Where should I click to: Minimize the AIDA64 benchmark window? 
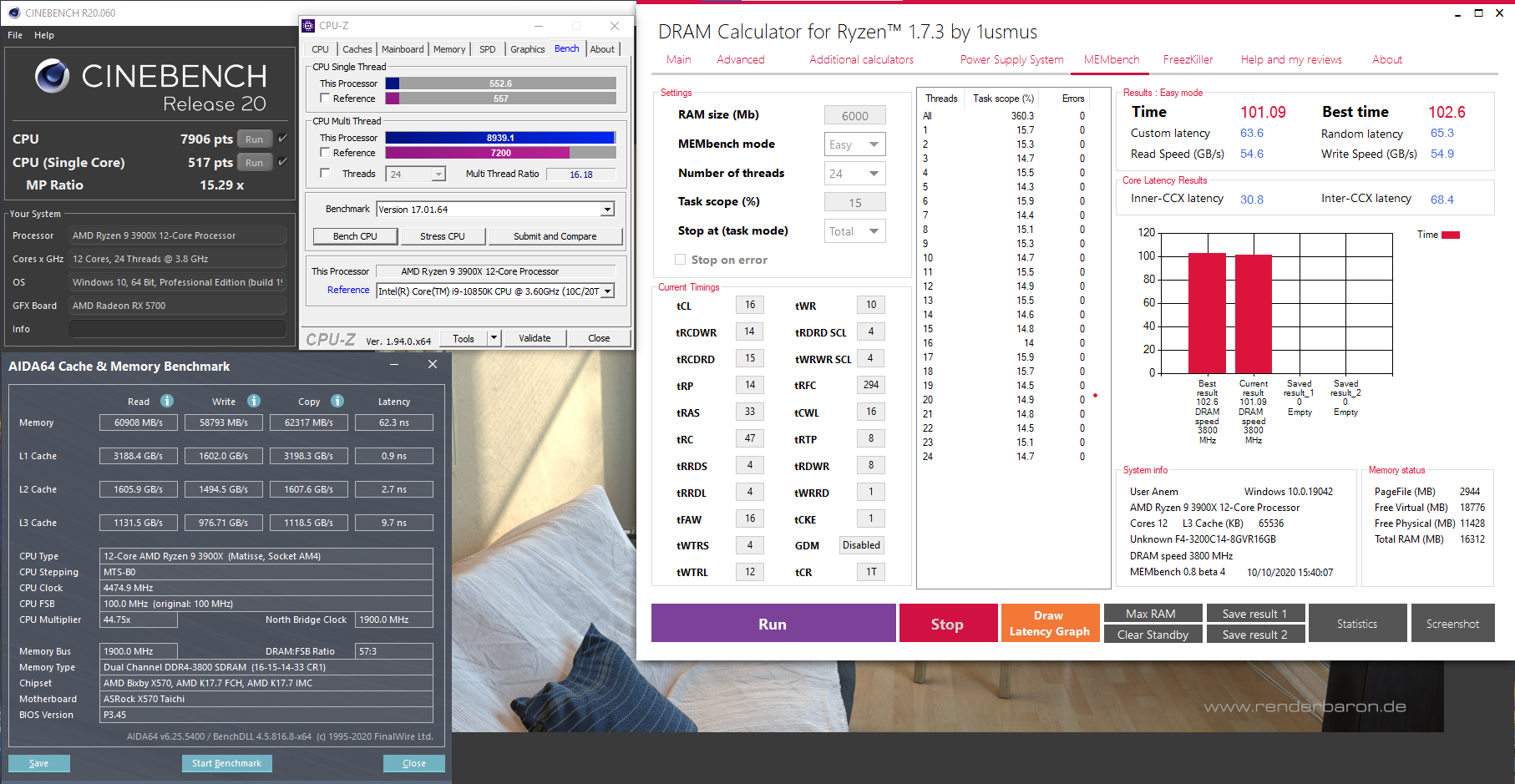[x=394, y=365]
